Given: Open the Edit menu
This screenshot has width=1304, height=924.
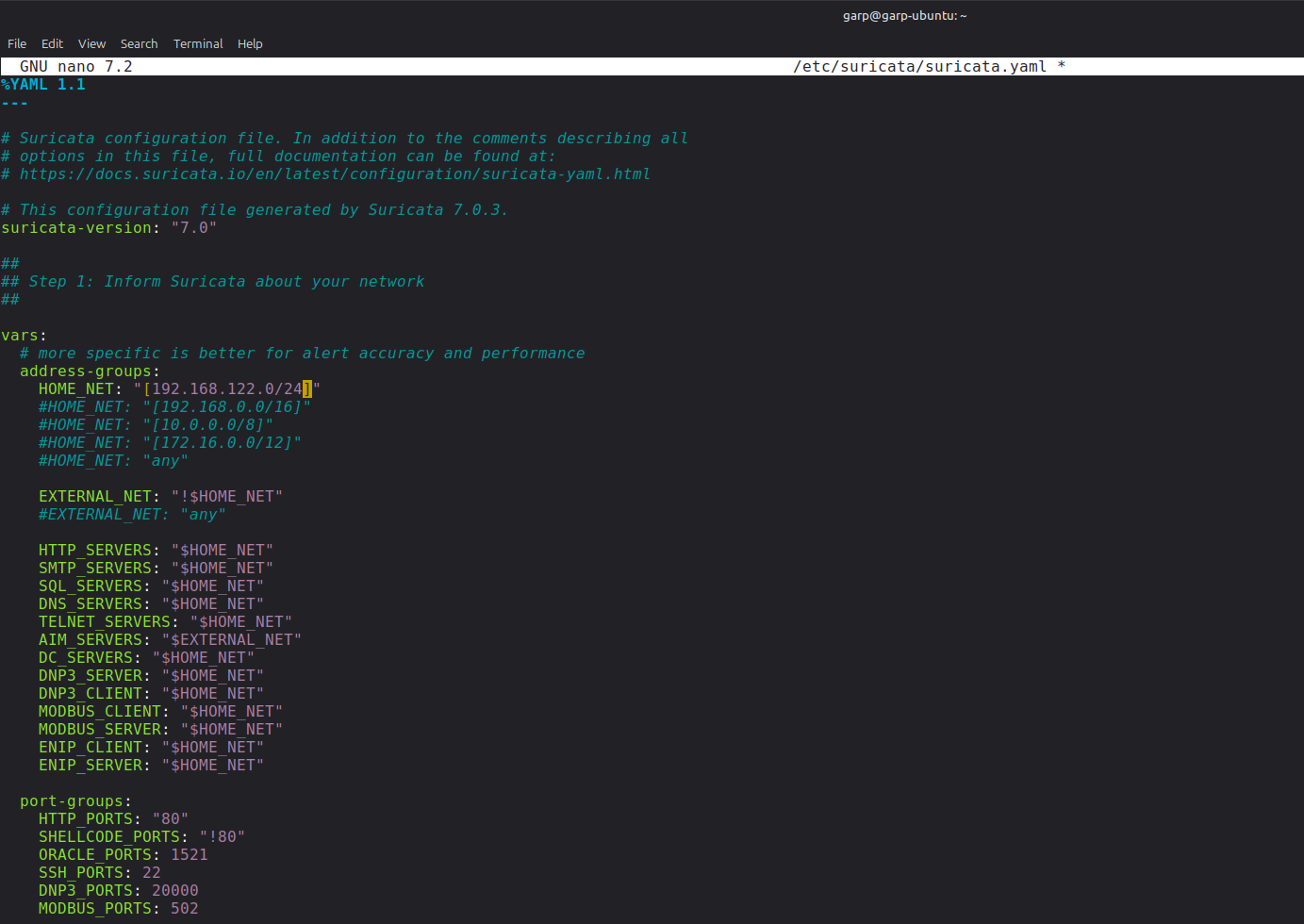Looking at the screenshot, I should click(x=52, y=43).
